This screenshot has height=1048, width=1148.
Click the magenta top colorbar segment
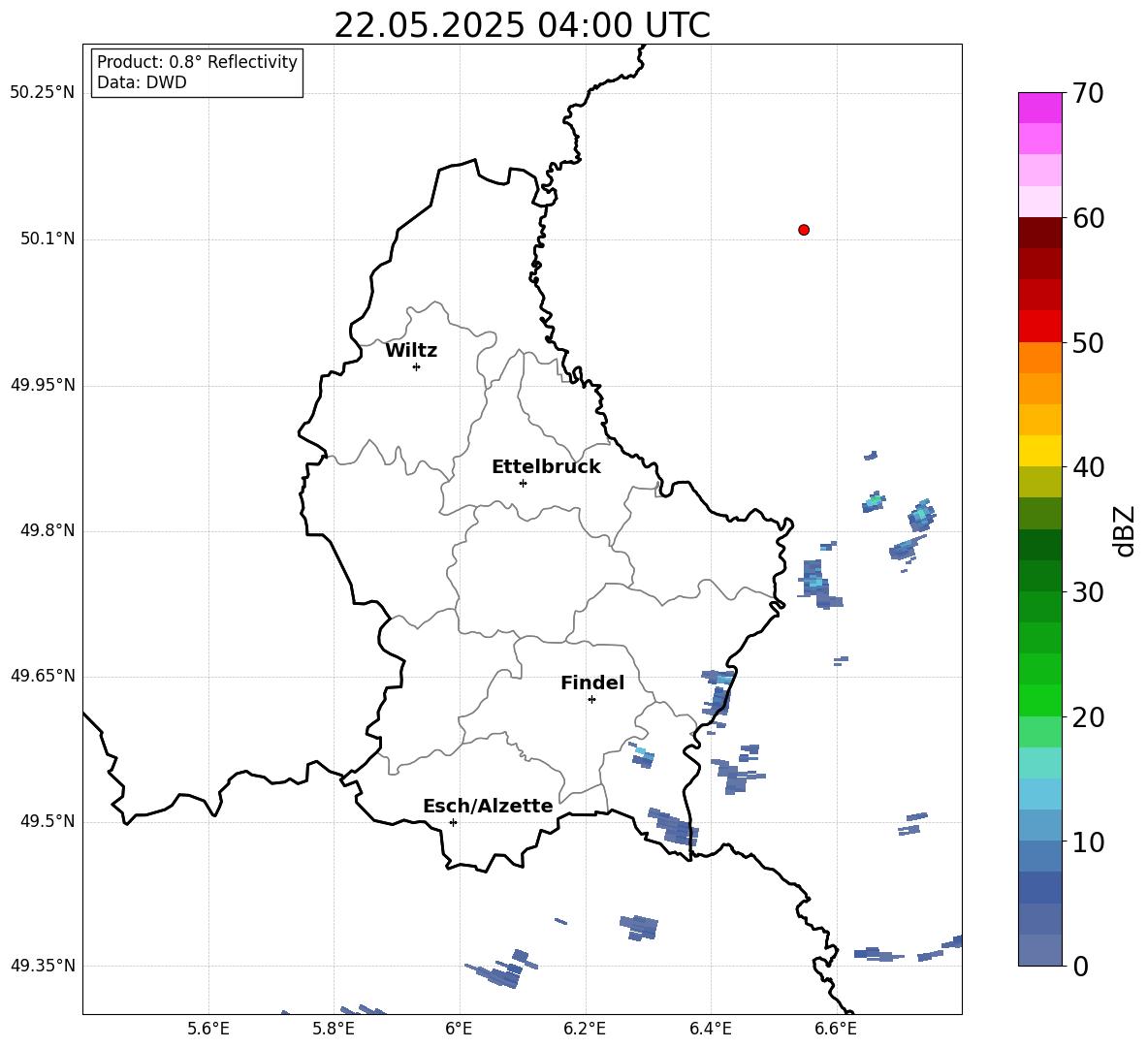pos(1039,108)
